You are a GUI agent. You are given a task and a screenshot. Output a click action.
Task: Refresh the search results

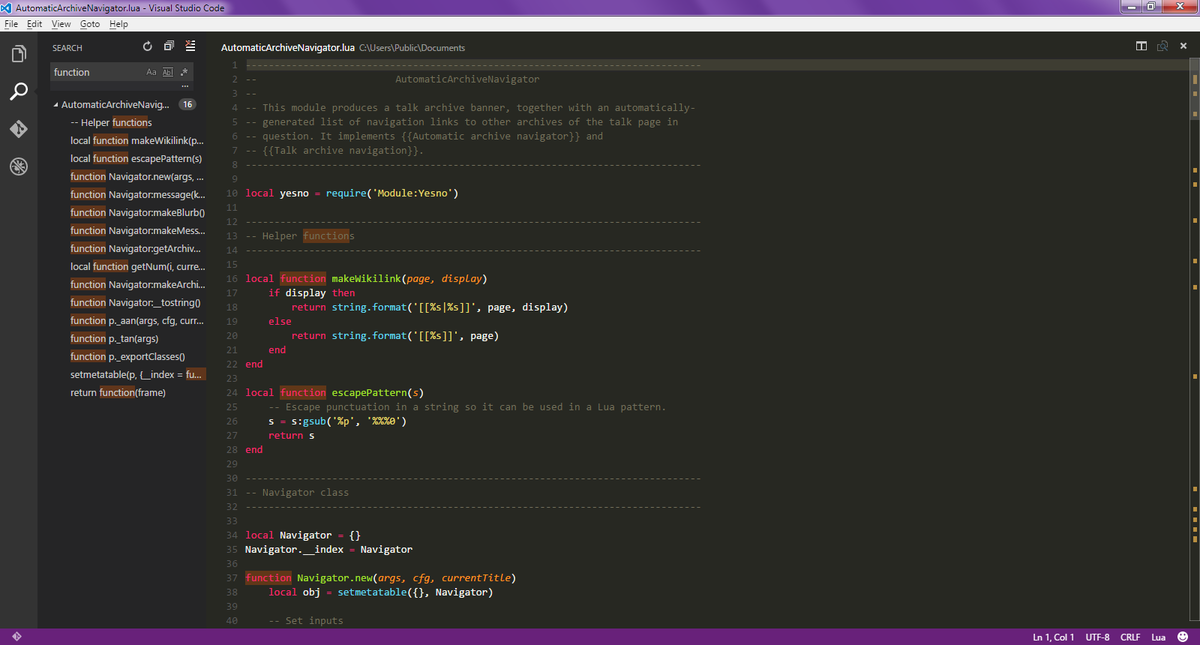pos(146,46)
